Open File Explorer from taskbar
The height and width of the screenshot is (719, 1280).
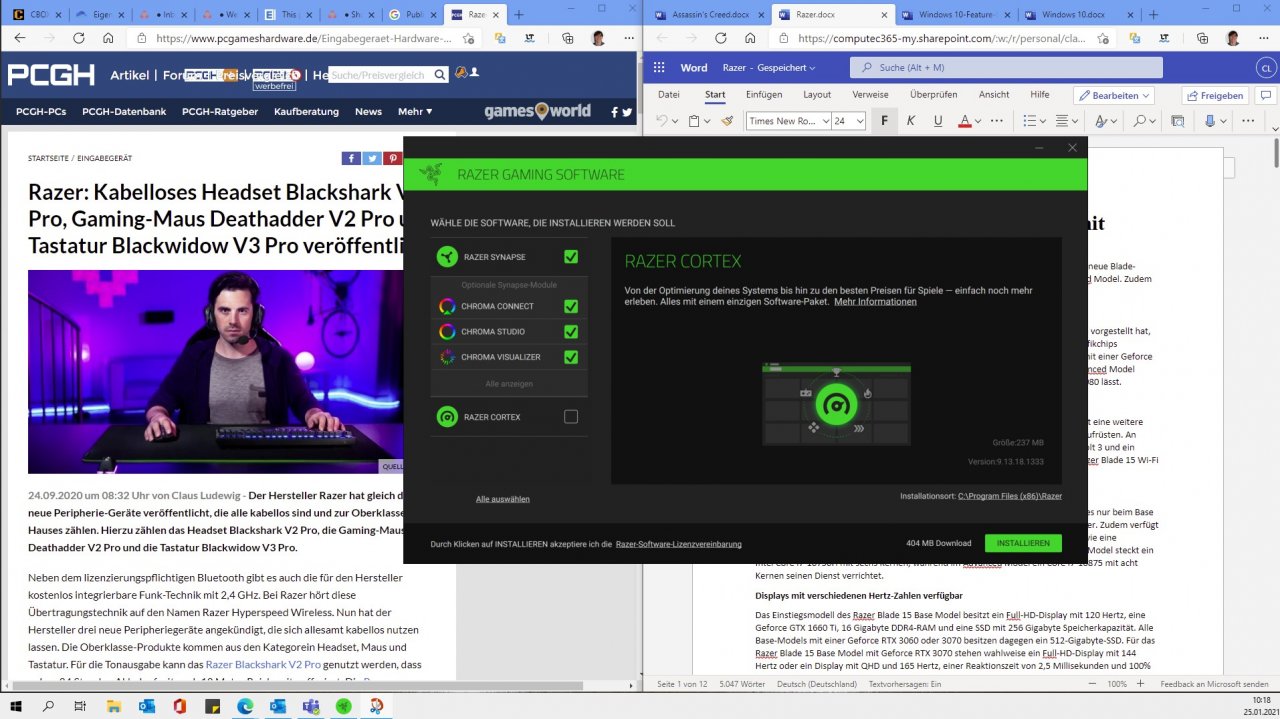113,706
